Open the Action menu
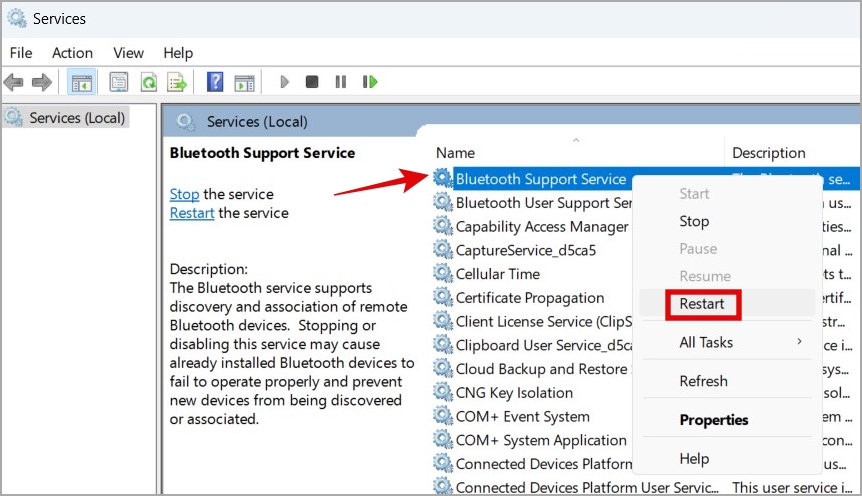The width and height of the screenshot is (862, 496). coord(72,53)
